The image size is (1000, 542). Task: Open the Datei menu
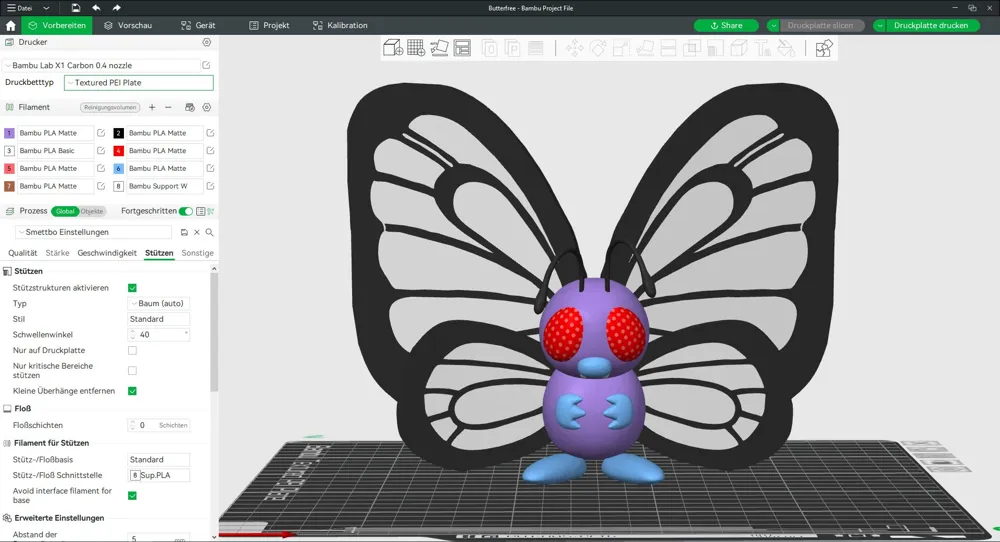tap(27, 8)
